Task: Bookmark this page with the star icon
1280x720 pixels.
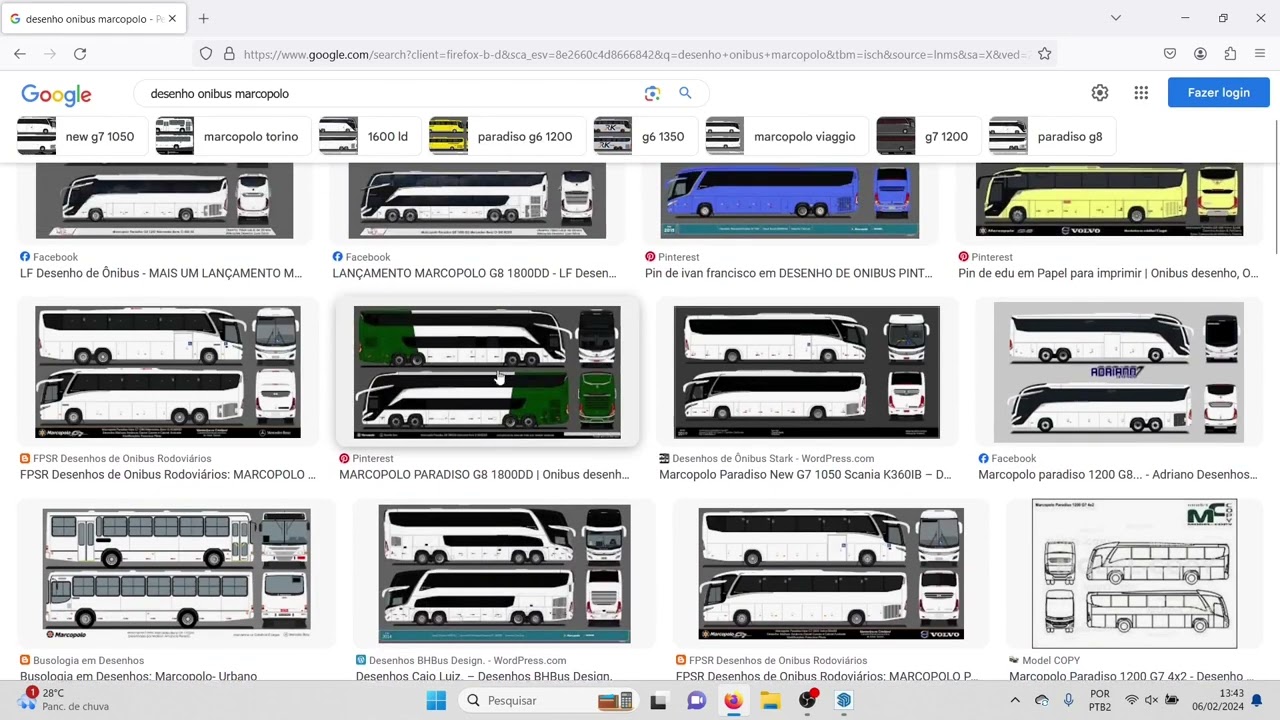Action: pyautogui.click(x=1044, y=54)
